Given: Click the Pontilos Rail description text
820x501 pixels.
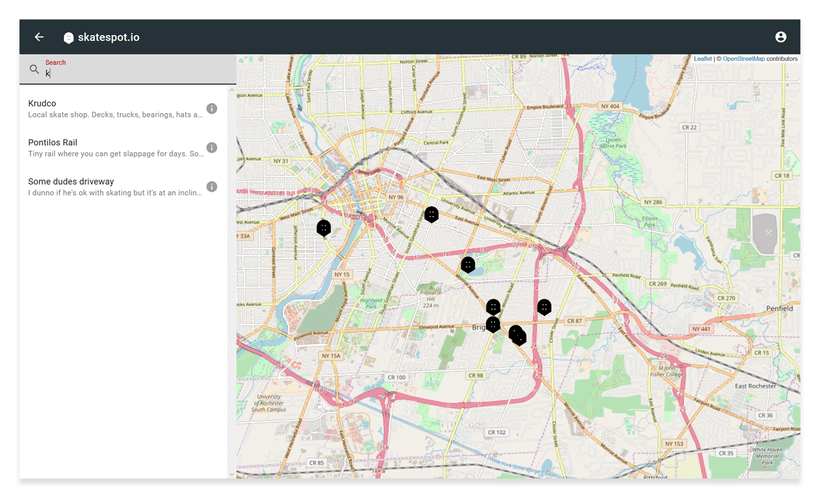Looking at the screenshot, I should 116,154.
